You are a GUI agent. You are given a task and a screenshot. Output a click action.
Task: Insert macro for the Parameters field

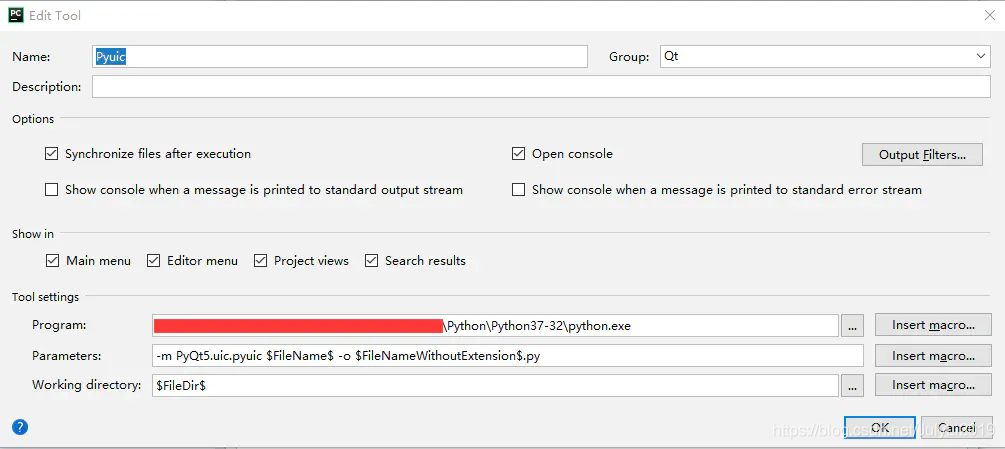click(x=933, y=355)
